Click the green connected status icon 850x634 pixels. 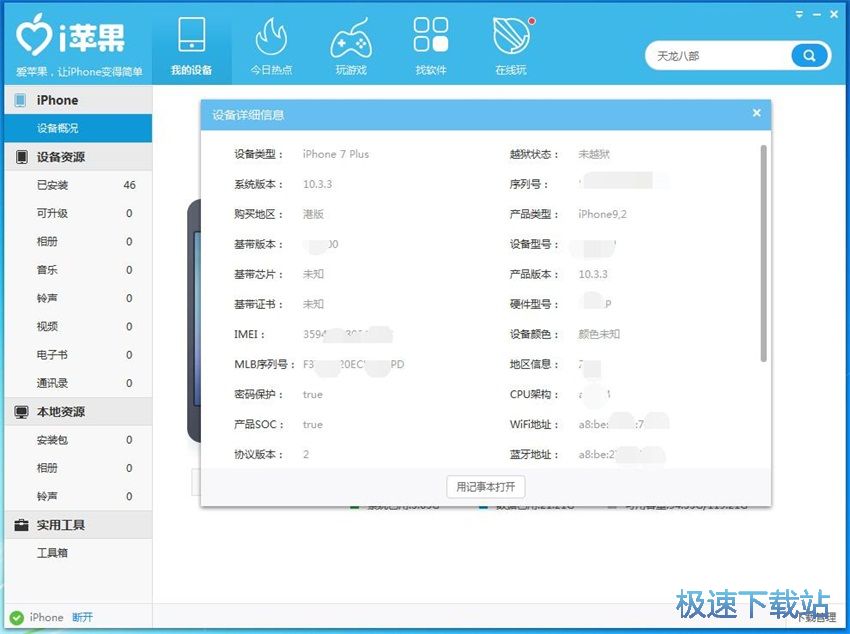click(x=17, y=617)
